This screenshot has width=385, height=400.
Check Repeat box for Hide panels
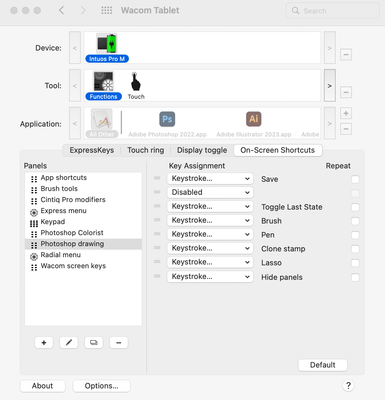[355, 277]
